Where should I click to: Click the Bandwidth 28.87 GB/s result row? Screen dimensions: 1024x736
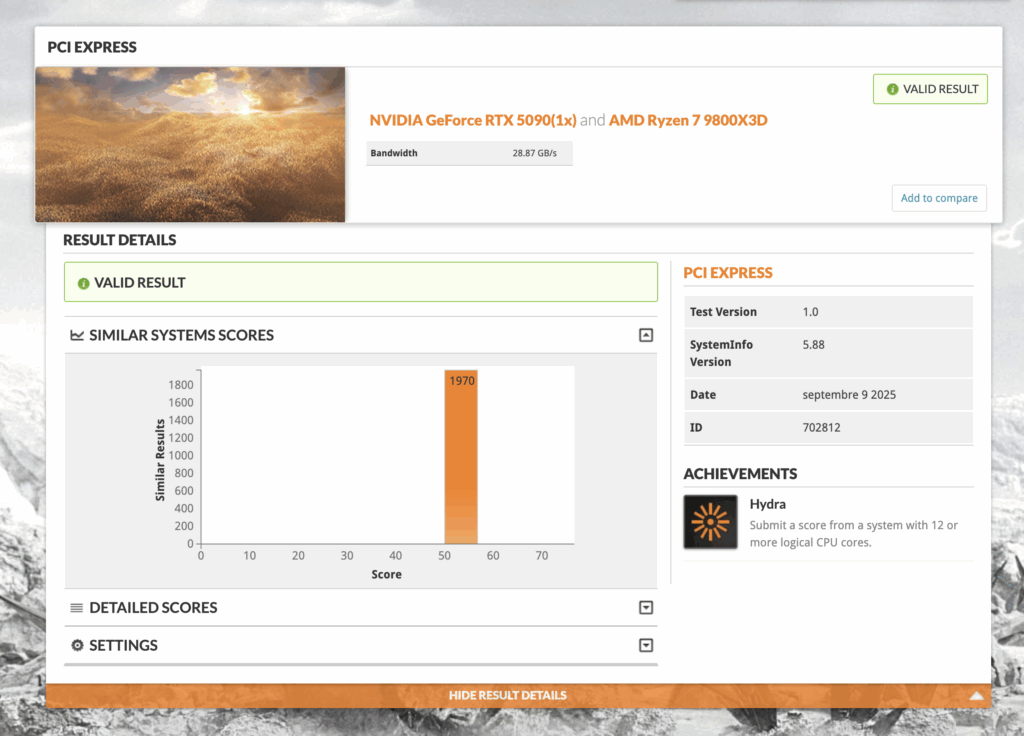tap(469, 153)
